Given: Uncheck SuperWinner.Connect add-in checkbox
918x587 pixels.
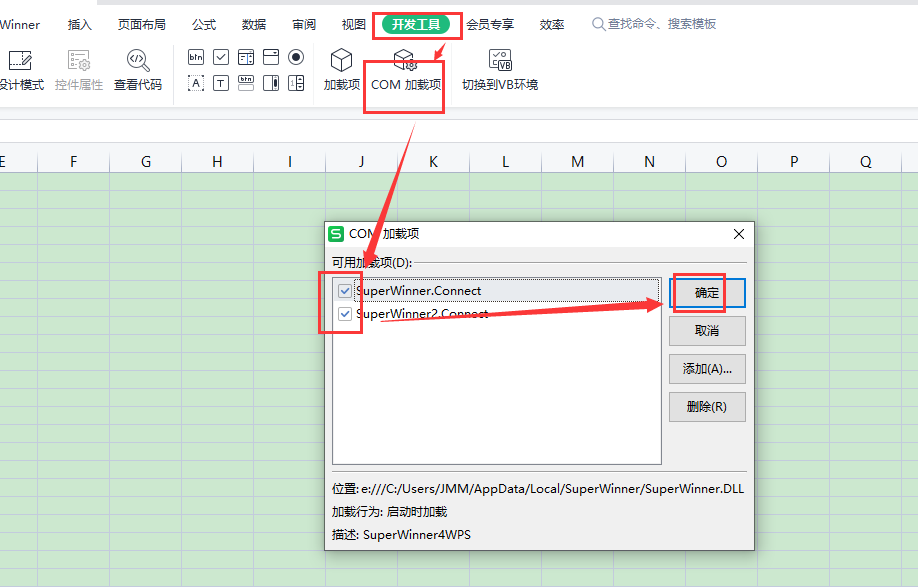Looking at the screenshot, I should (x=345, y=290).
